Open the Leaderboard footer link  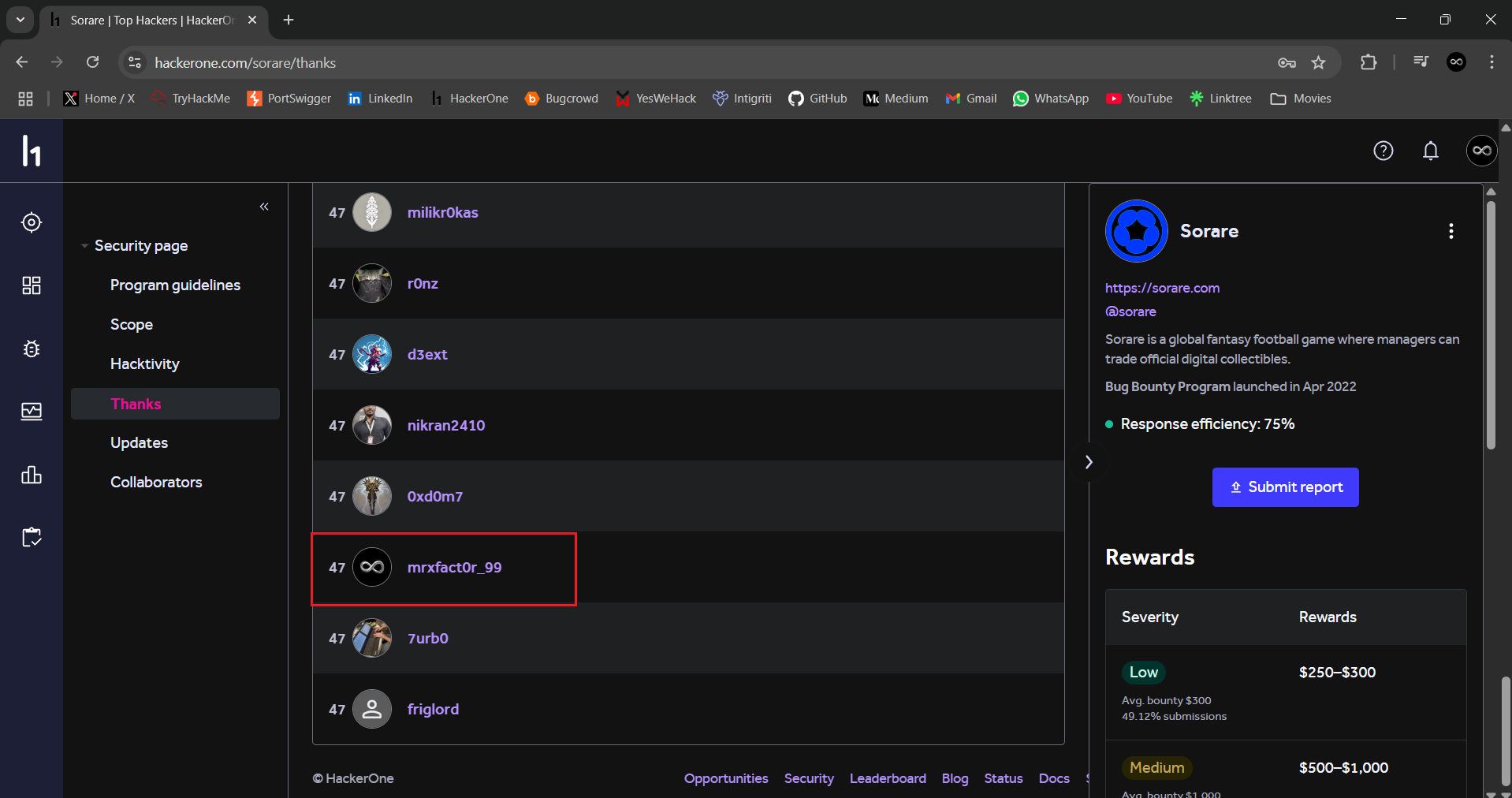(x=888, y=778)
